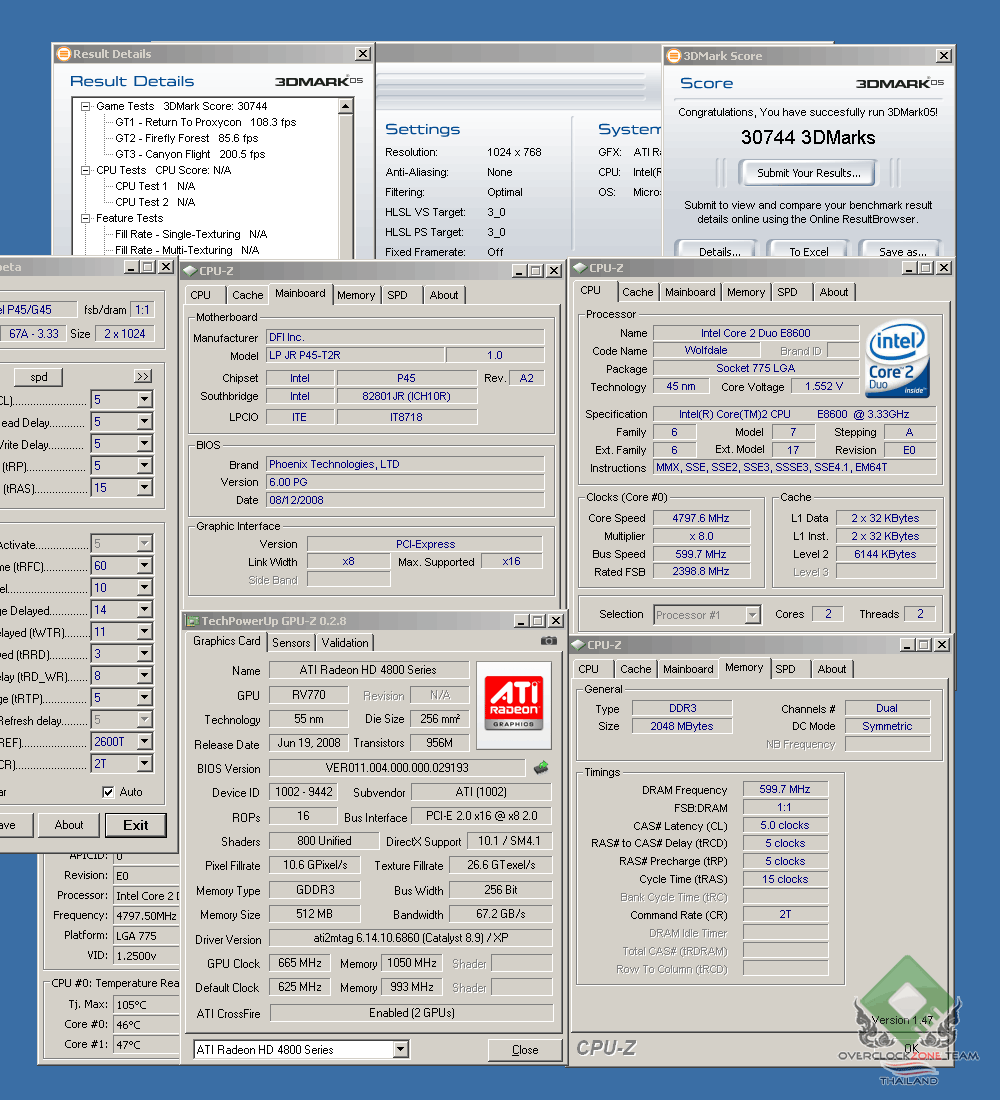The width and height of the screenshot is (1000, 1100).
Task: Select About tab in Memory CPU-Z window
Action: point(832,669)
